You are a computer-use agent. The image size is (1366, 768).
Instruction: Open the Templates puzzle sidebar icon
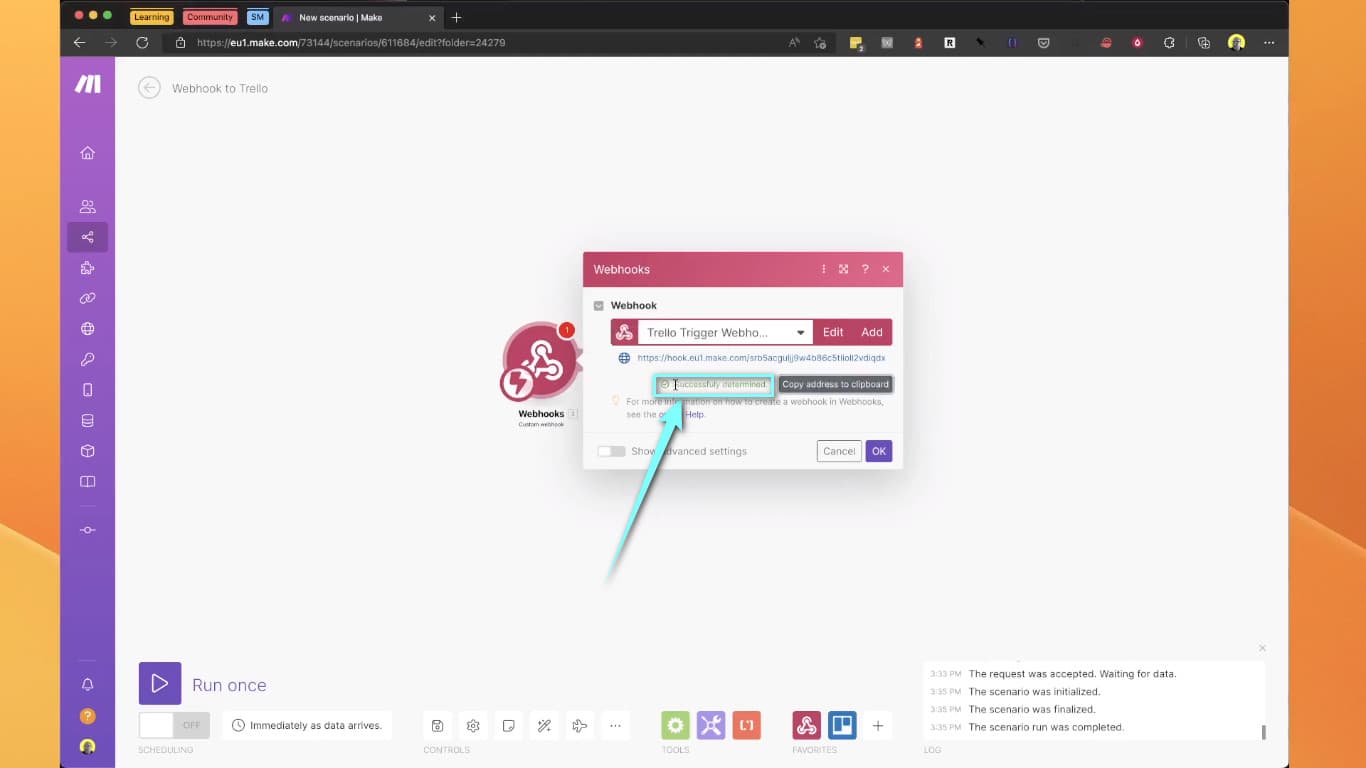point(88,268)
